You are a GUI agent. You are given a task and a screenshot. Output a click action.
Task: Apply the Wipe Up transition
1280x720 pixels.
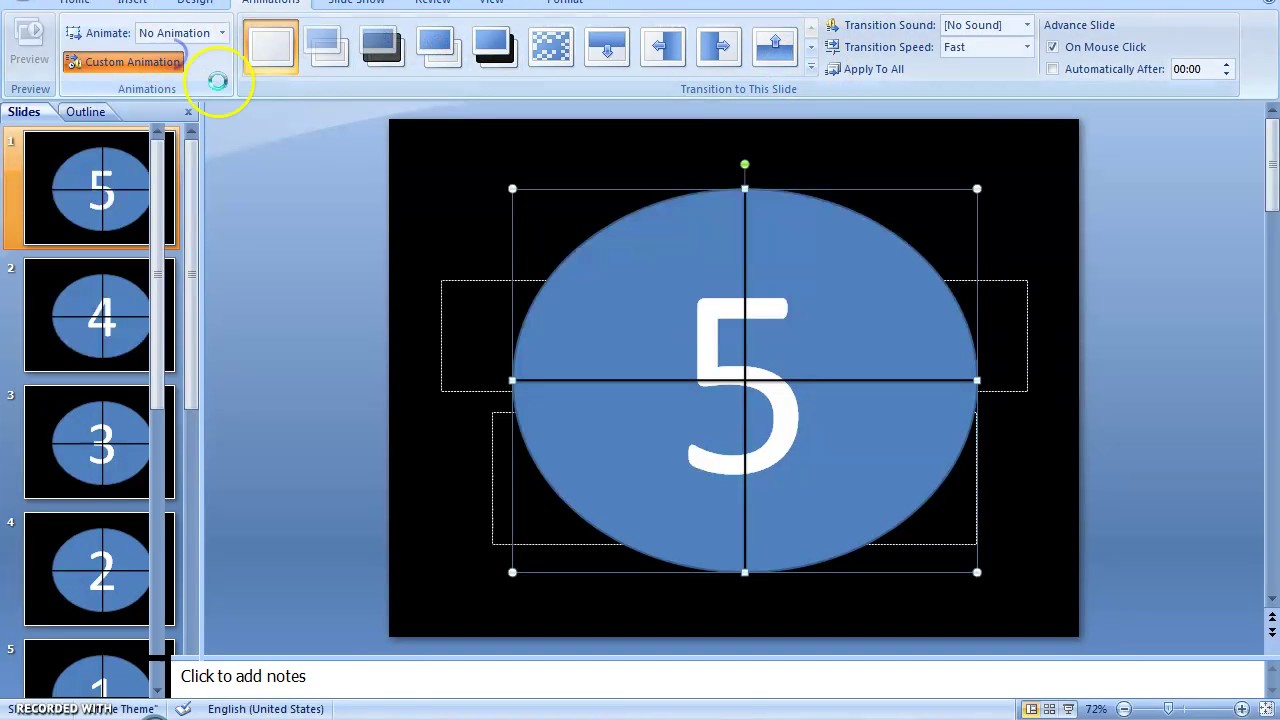(774, 47)
